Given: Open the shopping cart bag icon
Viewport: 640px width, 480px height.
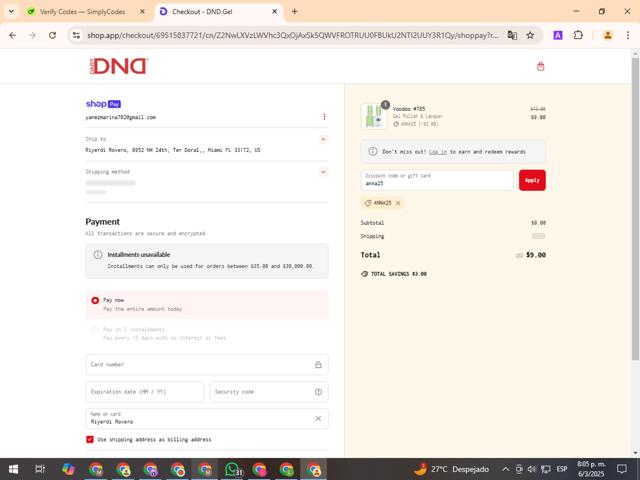Looking at the screenshot, I should [x=540, y=66].
